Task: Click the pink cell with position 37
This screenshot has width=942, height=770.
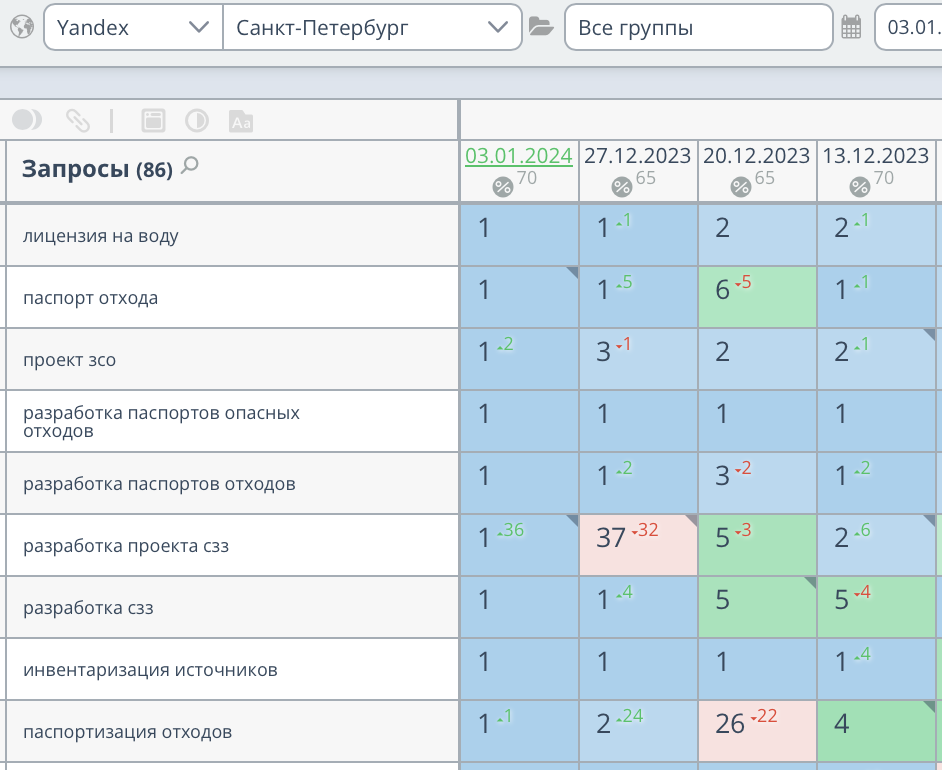Action: [637, 545]
